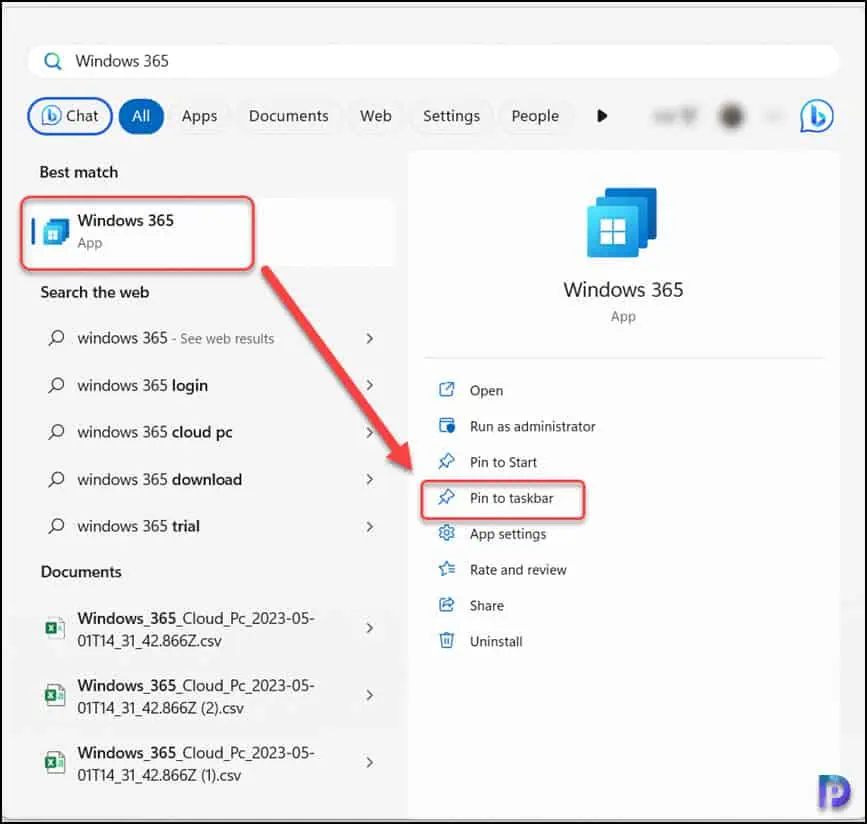Open the 01T14_31_42.866Z (1).csv document

211,763
